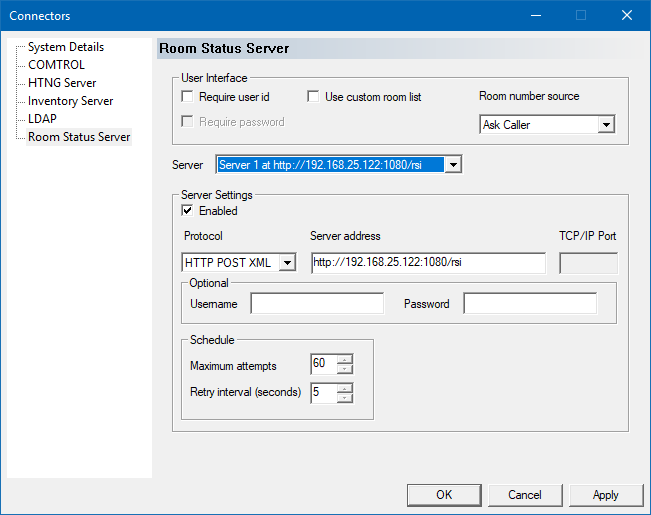
Task: Go to HTNG Server settings
Action: [x=62, y=83]
